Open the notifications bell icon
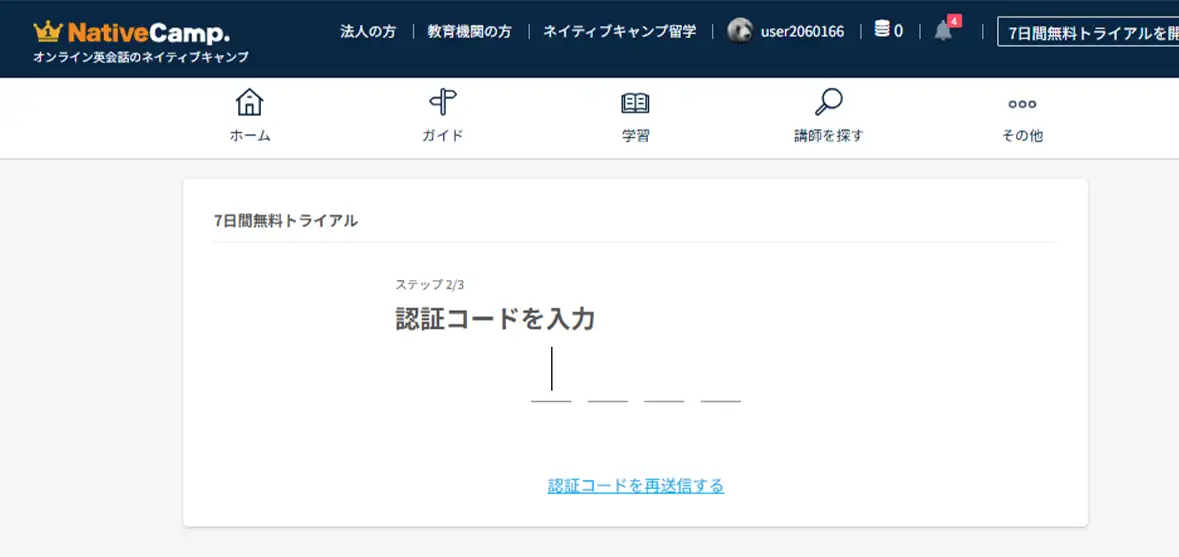Image resolution: width=1179 pixels, height=557 pixels. click(942, 31)
